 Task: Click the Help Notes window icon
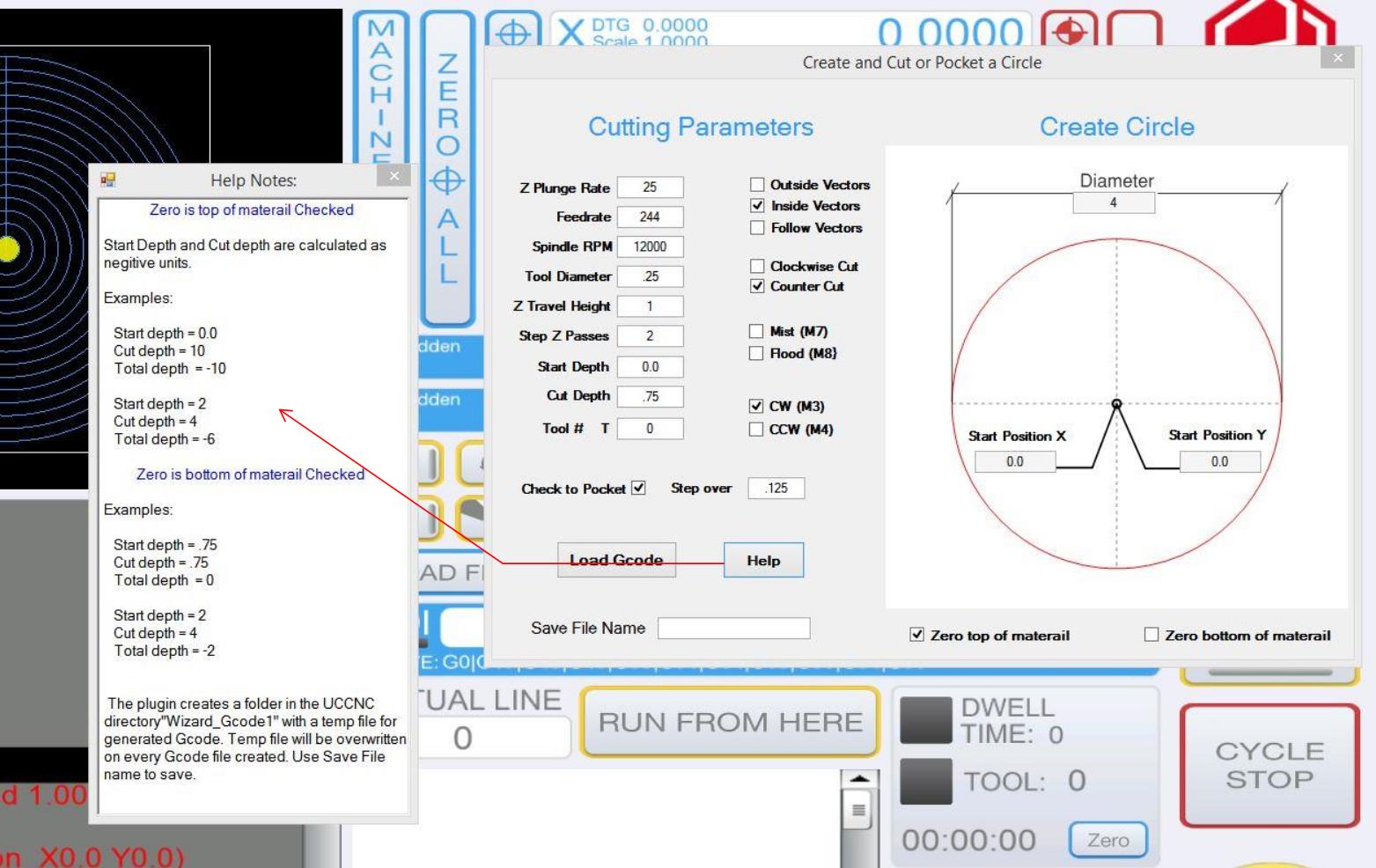click(x=108, y=180)
